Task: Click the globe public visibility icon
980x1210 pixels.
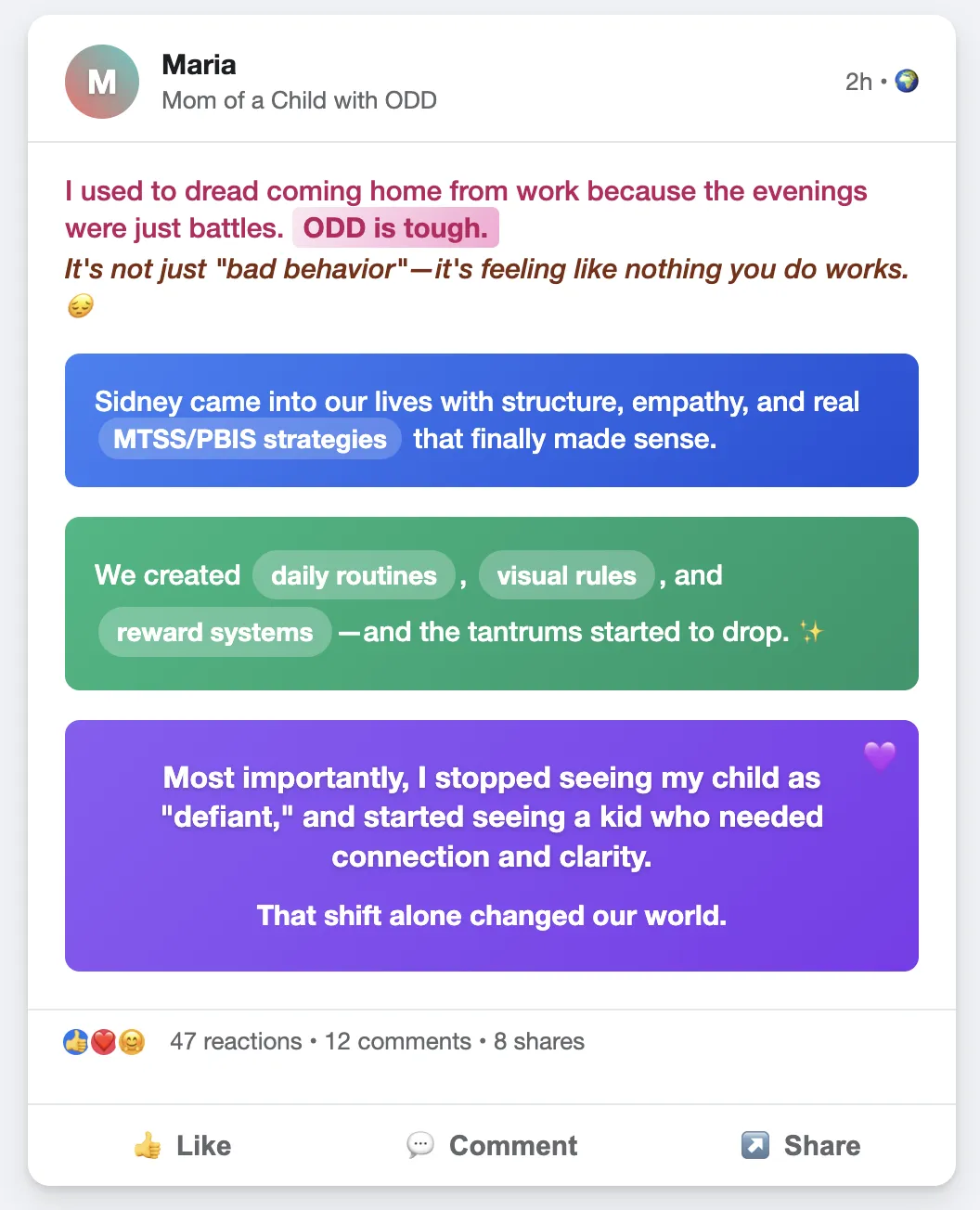Action: [x=907, y=82]
